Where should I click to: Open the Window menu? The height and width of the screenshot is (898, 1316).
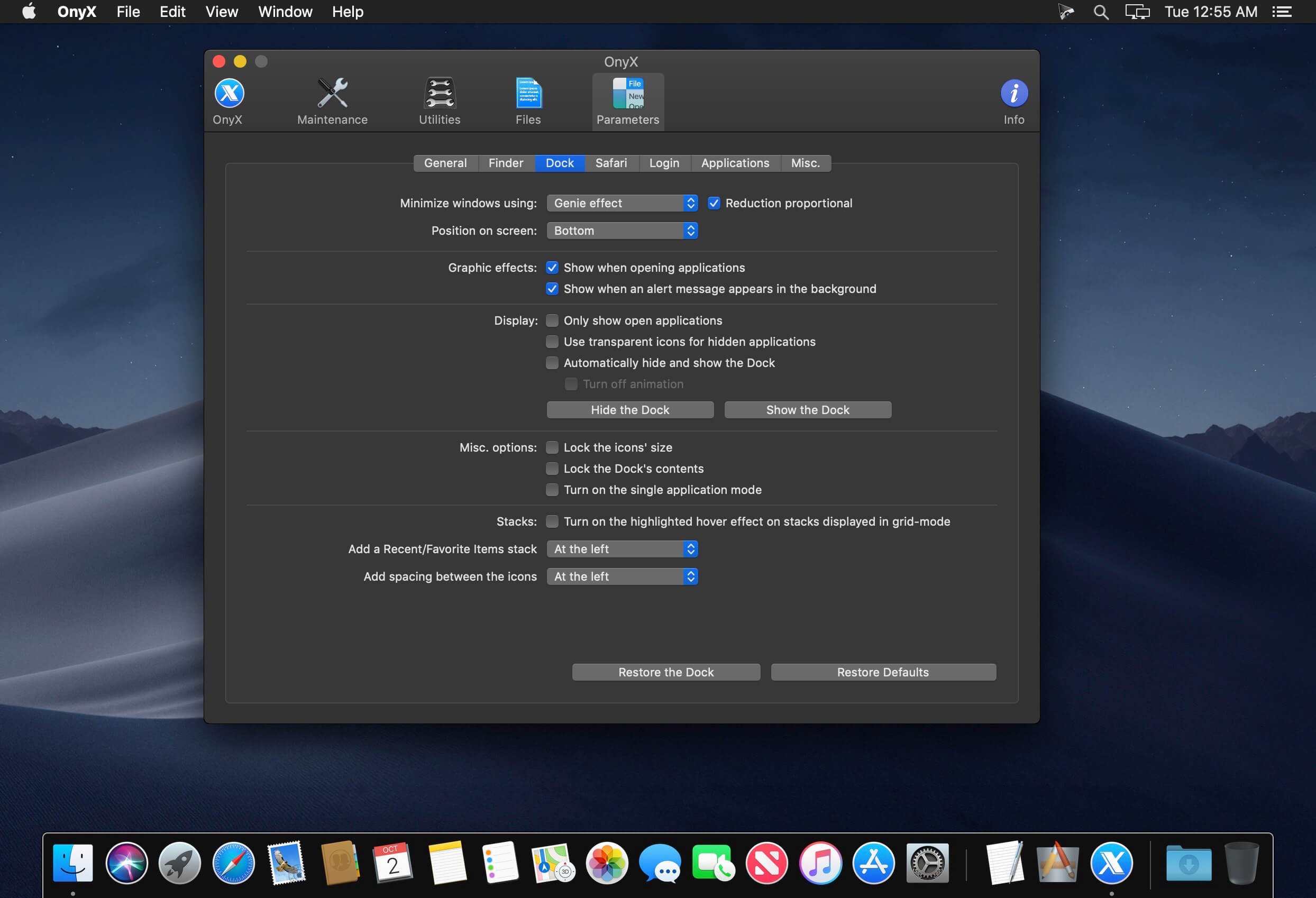click(285, 12)
